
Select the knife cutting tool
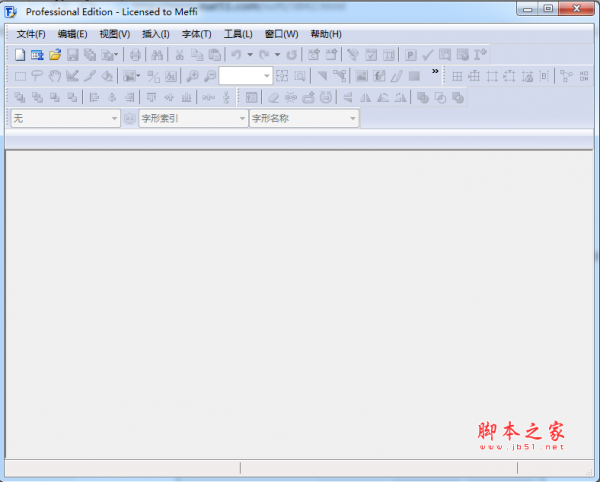pyautogui.click(x=90, y=76)
